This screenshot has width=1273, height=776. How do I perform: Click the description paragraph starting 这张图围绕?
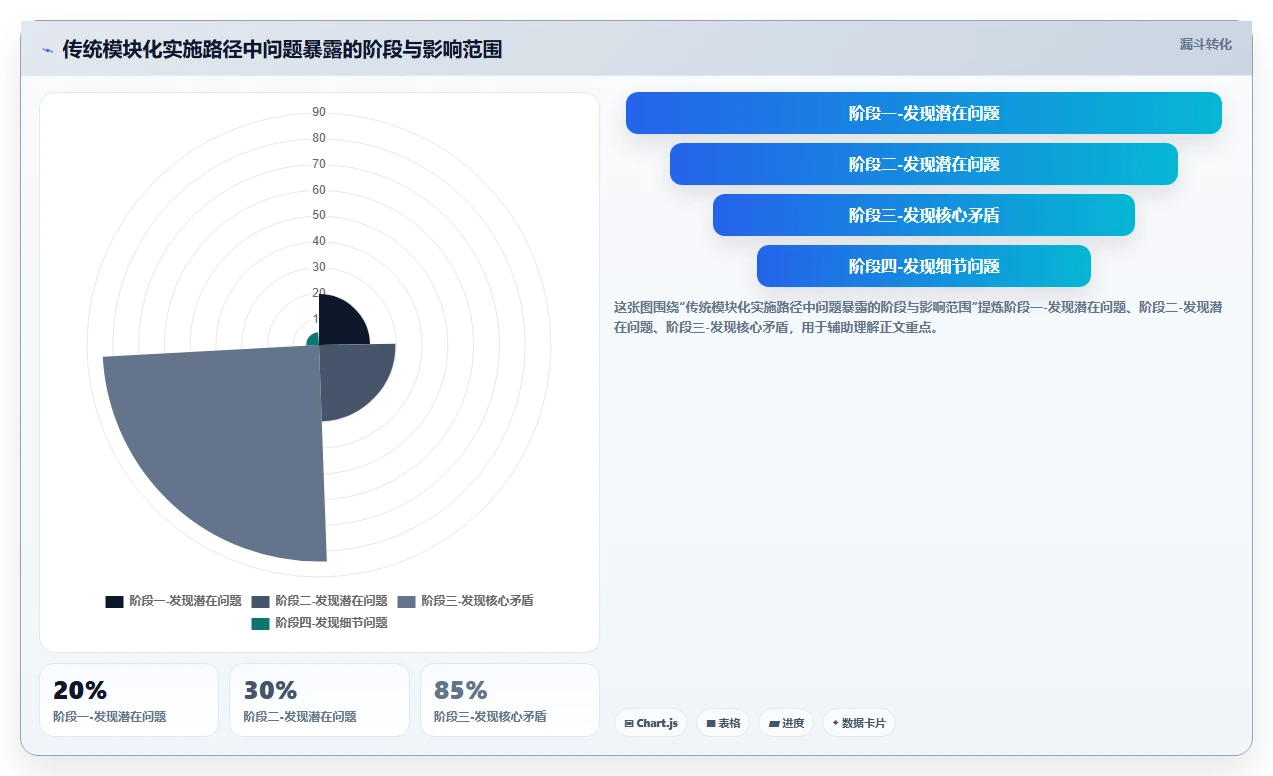pyautogui.click(x=918, y=317)
